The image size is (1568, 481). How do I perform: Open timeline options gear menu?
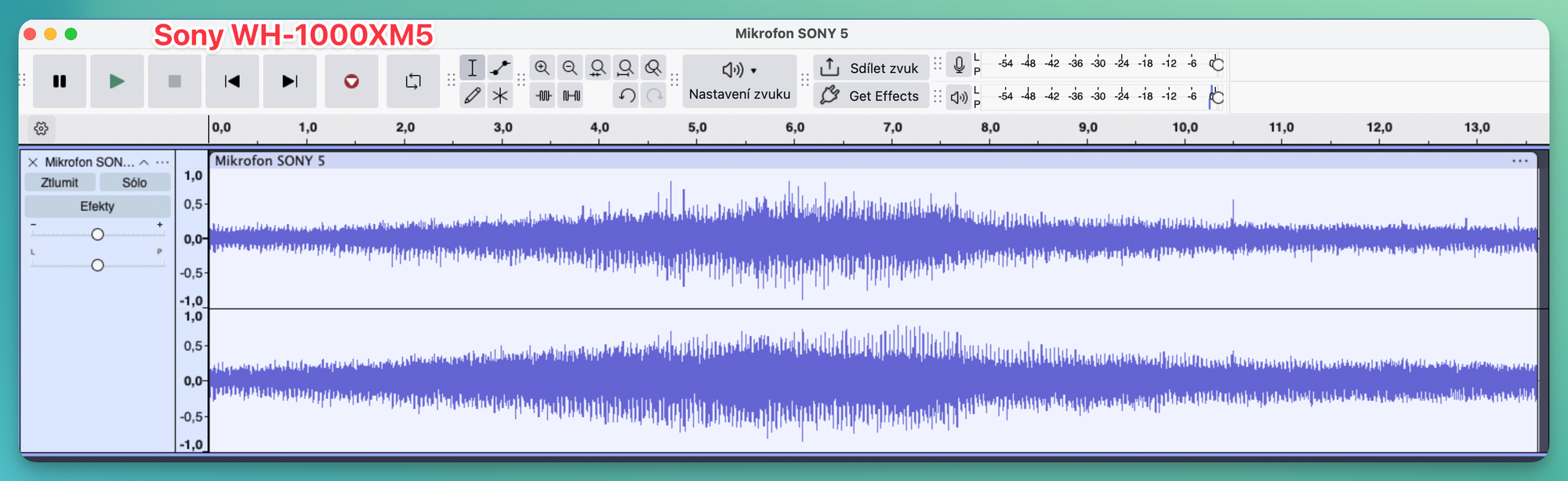[42, 128]
